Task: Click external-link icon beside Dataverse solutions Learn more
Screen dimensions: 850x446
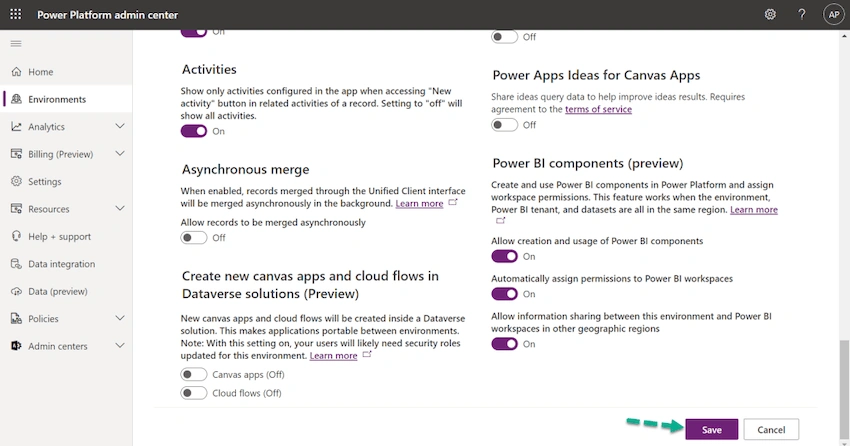Action: coord(367,354)
